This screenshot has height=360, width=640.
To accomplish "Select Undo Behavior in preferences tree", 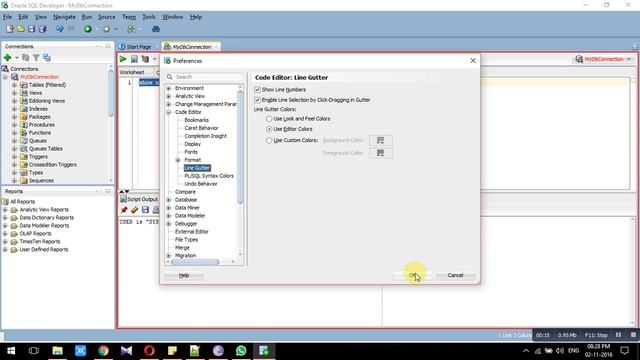I will tap(201, 184).
